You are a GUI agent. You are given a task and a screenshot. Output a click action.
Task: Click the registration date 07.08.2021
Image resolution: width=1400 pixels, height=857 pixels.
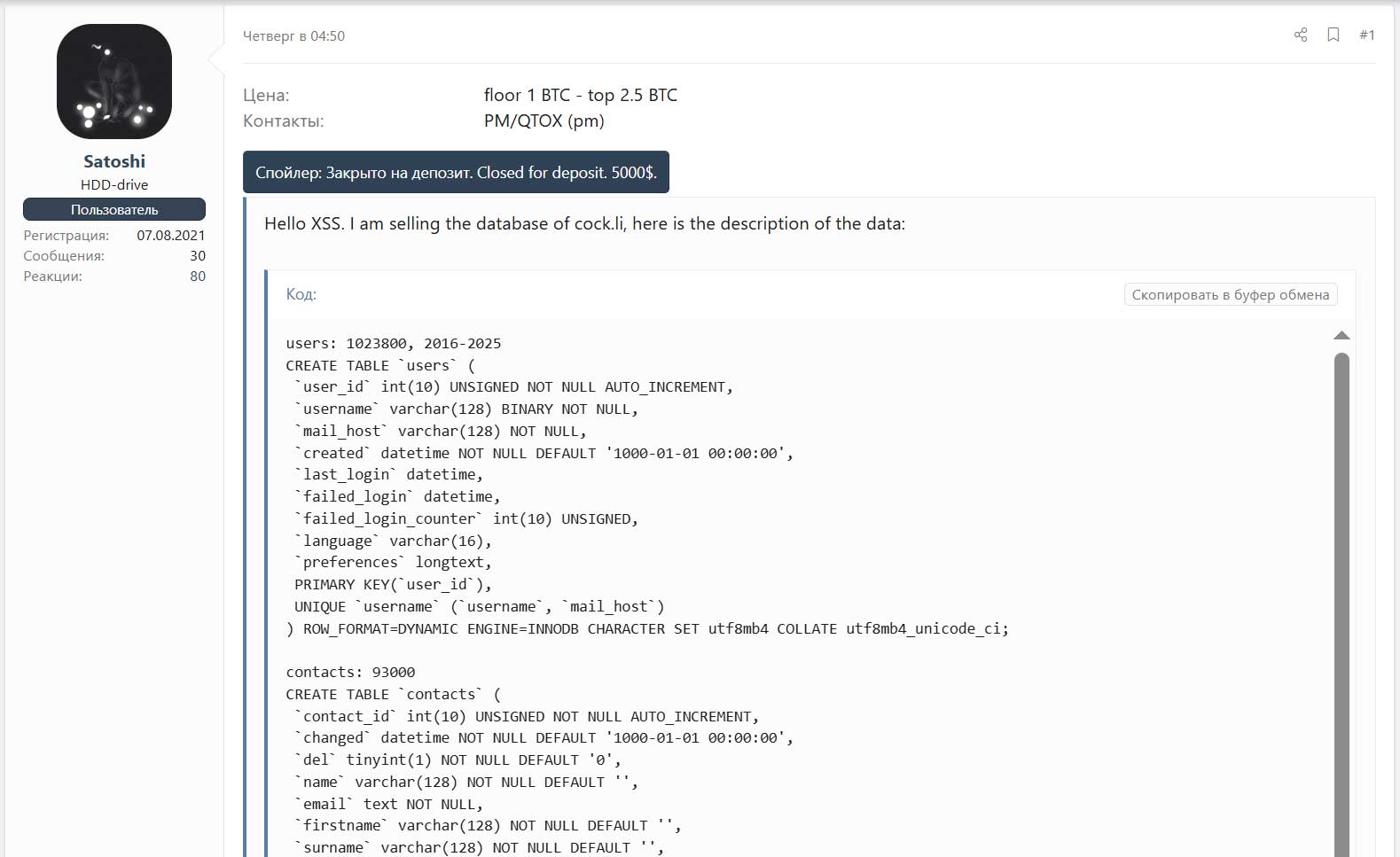171,235
